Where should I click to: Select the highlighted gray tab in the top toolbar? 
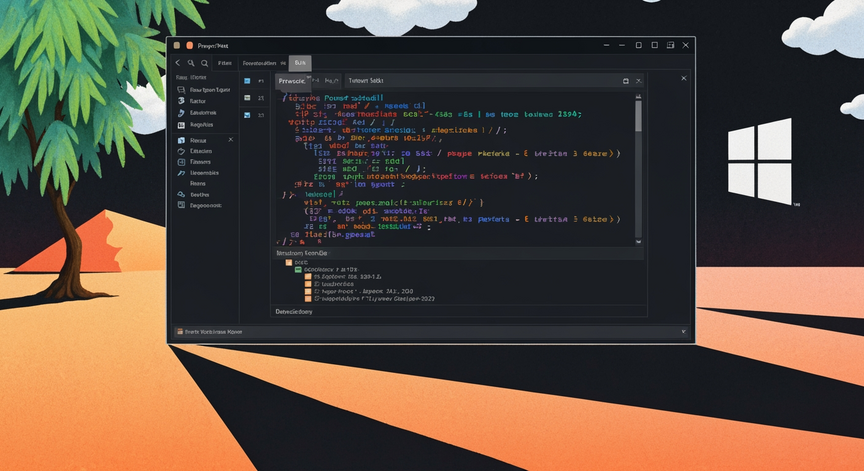pos(300,63)
